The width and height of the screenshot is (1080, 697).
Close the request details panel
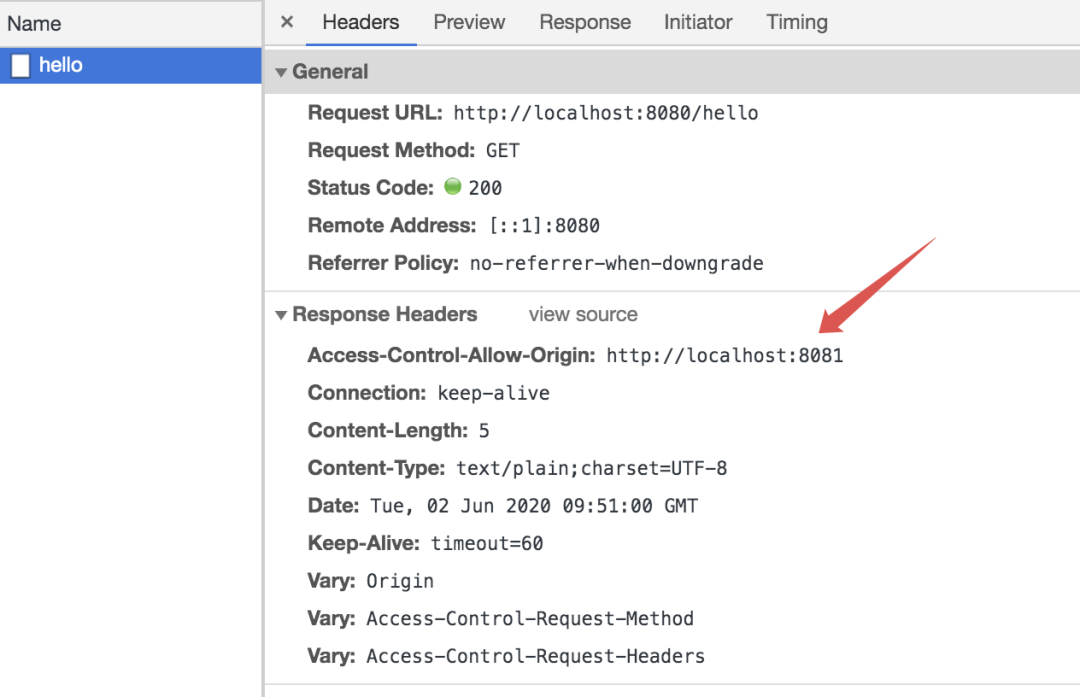[287, 22]
